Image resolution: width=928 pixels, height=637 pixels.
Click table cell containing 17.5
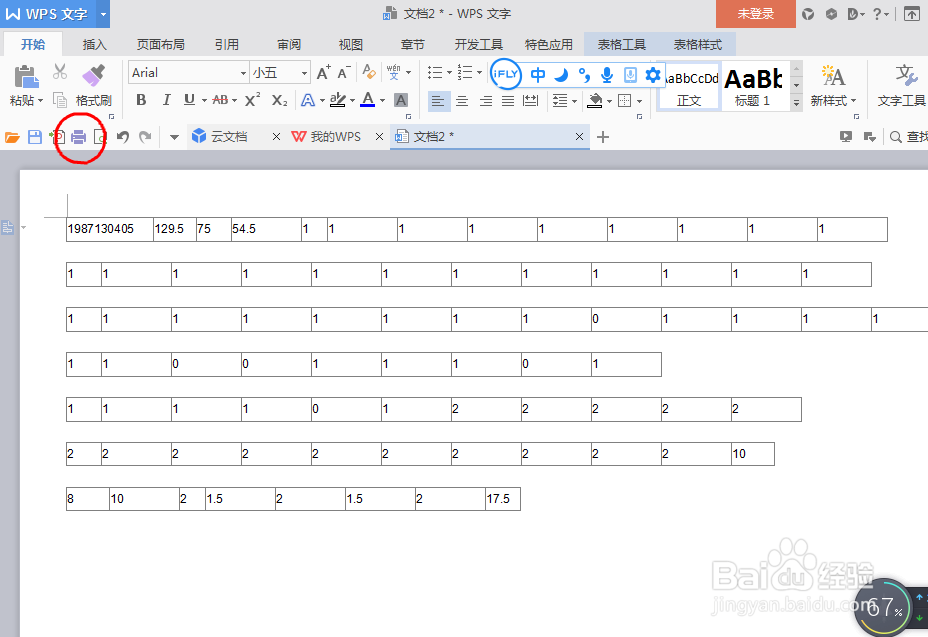click(x=502, y=498)
